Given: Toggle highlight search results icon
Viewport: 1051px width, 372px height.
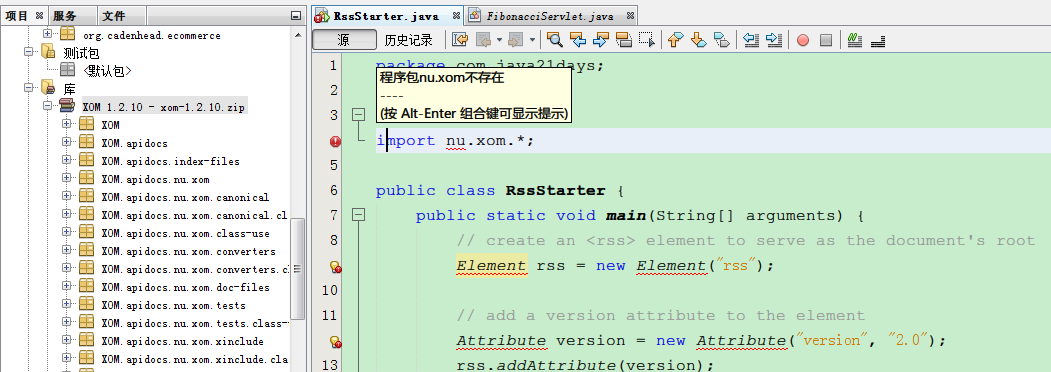Looking at the screenshot, I should click(x=624, y=40).
